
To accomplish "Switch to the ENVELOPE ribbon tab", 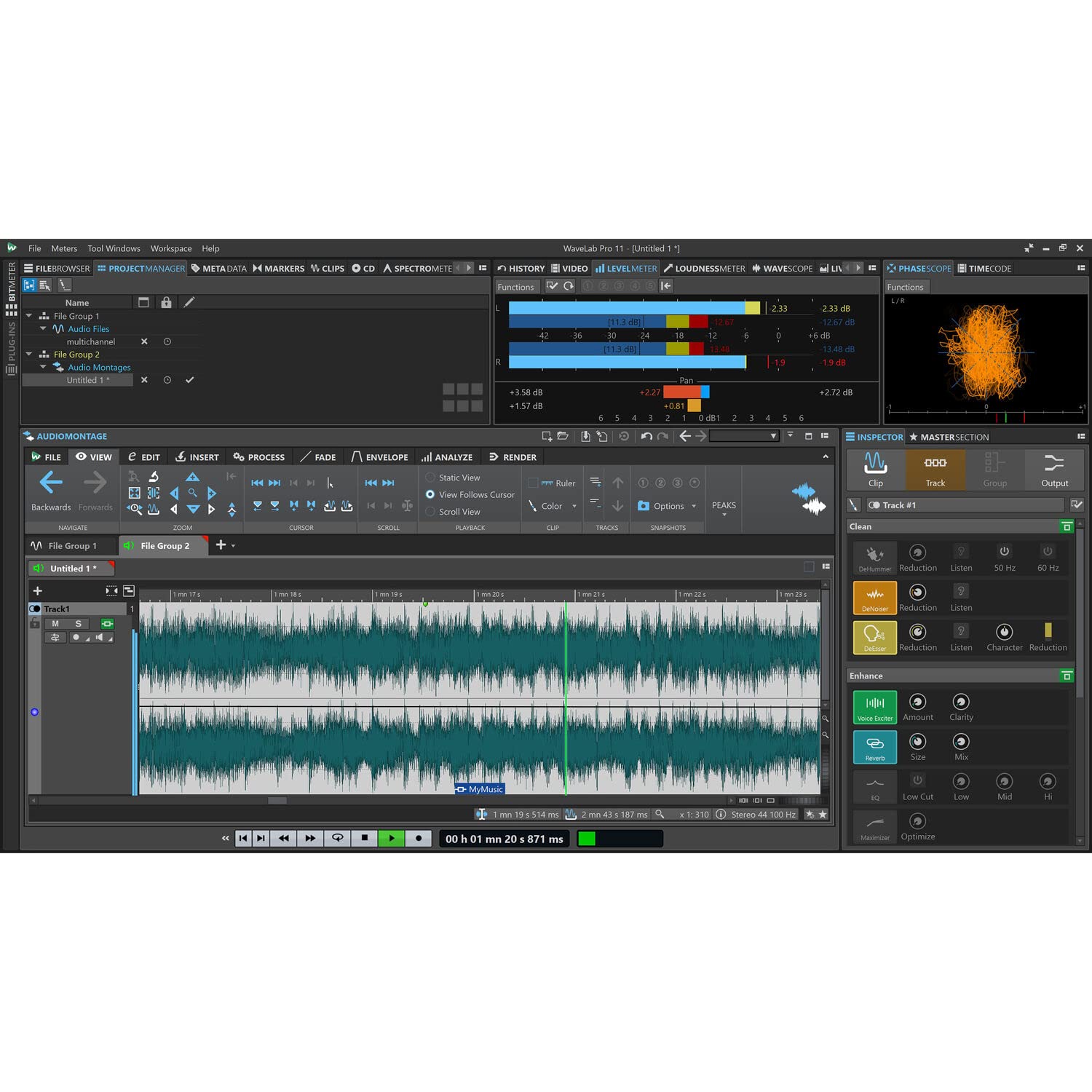I will click(x=379, y=457).
